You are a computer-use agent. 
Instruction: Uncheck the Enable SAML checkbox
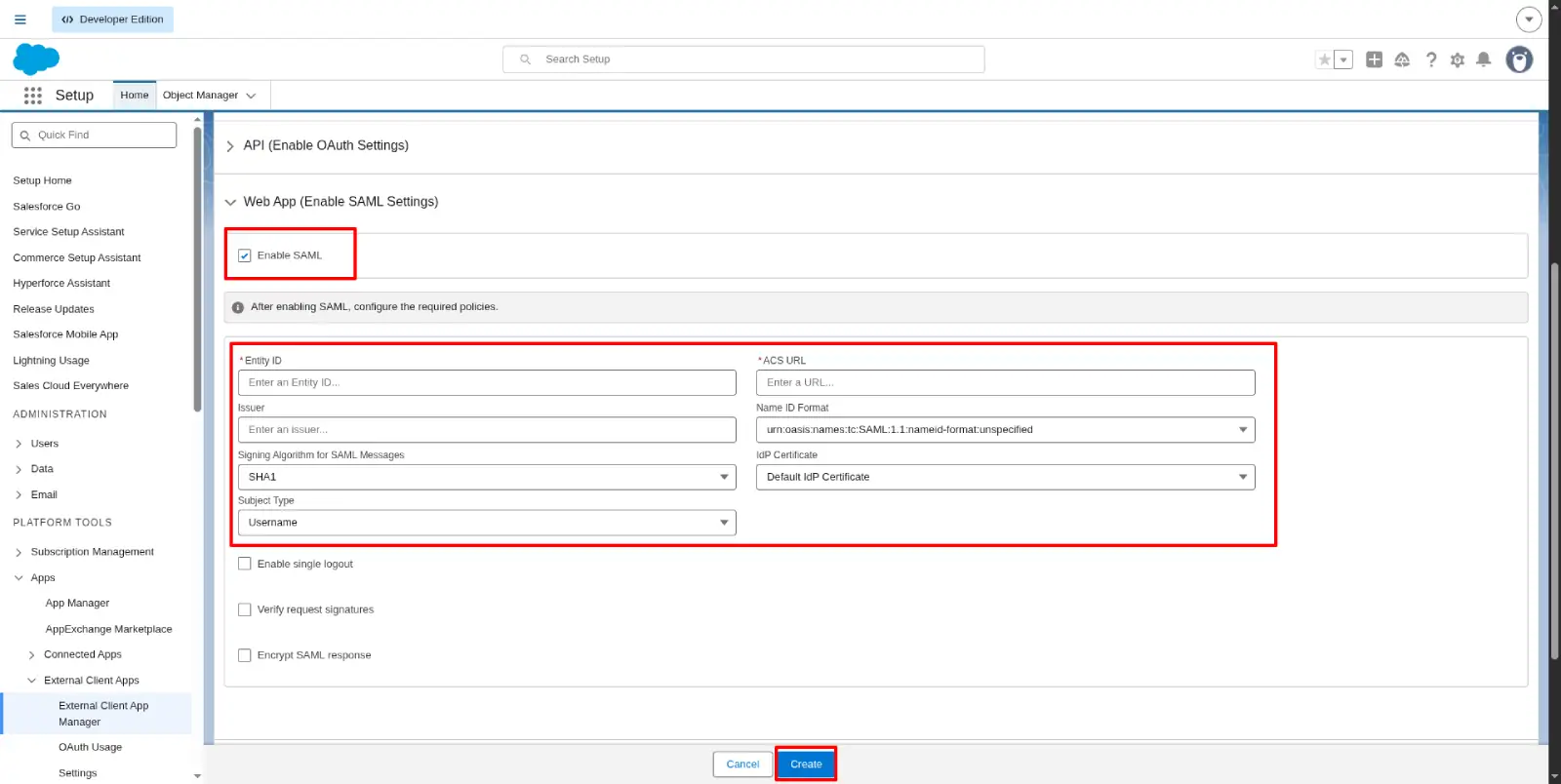pos(245,255)
